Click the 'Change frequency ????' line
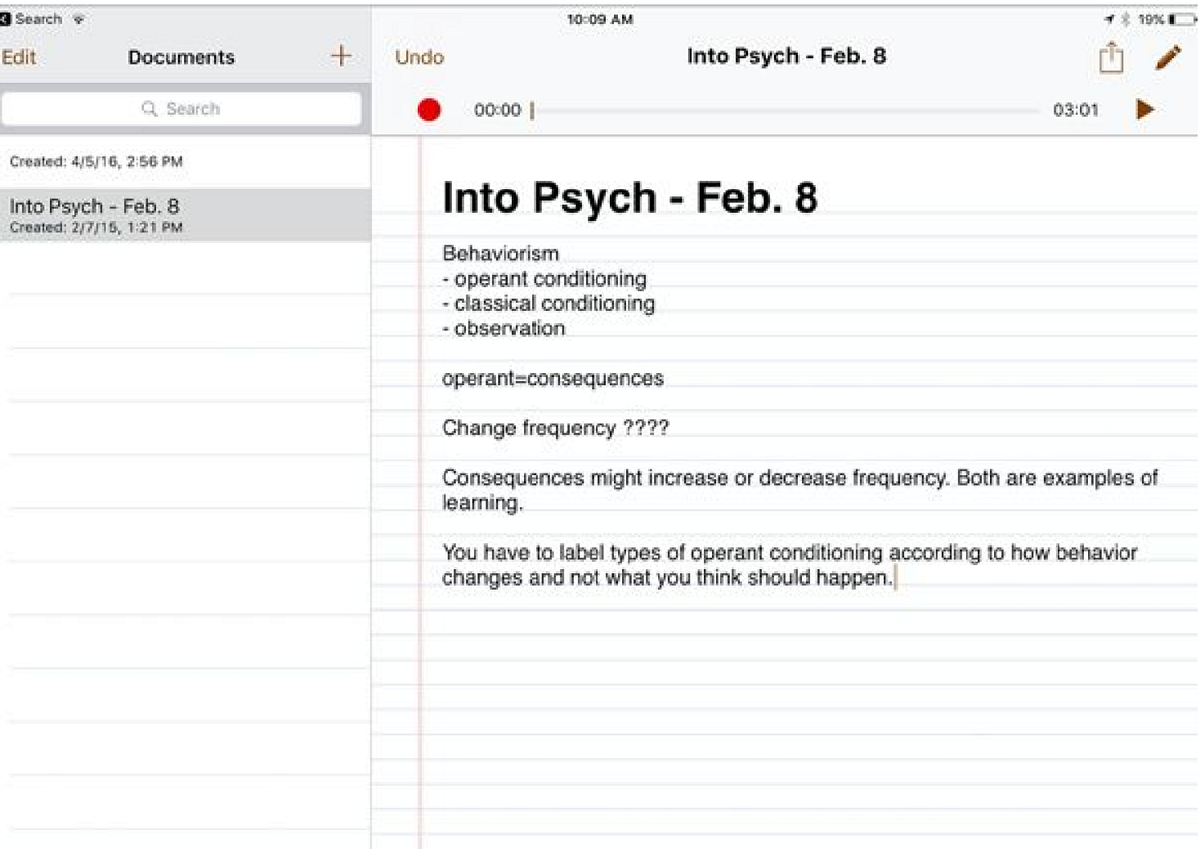 point(555,428)
